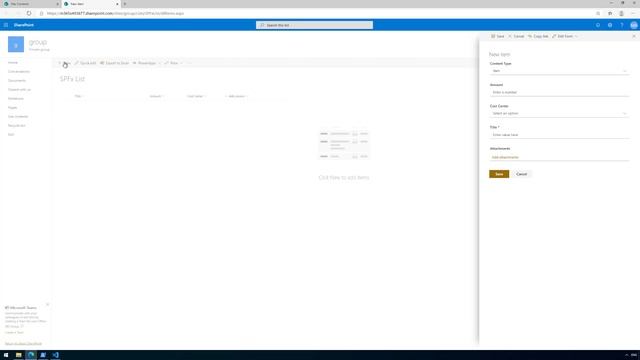Viewport: 640px width, 360px height.
Task: Click the Title text field
Action: point(559,135)
